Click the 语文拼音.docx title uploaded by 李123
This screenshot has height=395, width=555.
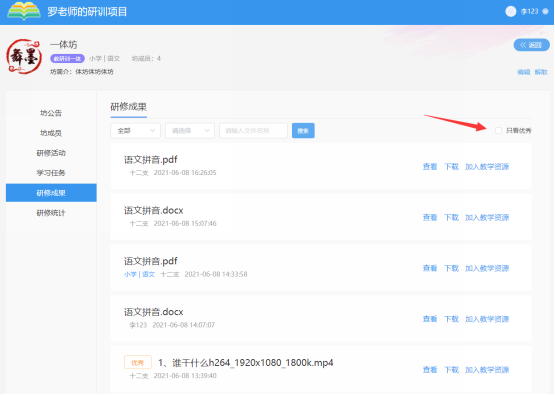click(x=154, y=312)
